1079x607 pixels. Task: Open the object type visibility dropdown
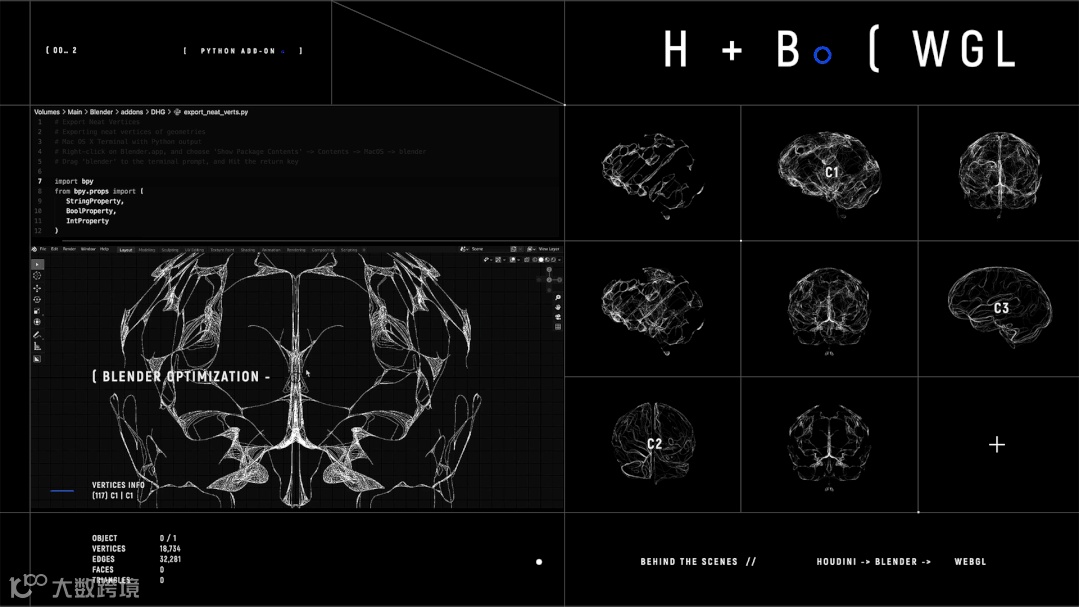pos(487,259)
